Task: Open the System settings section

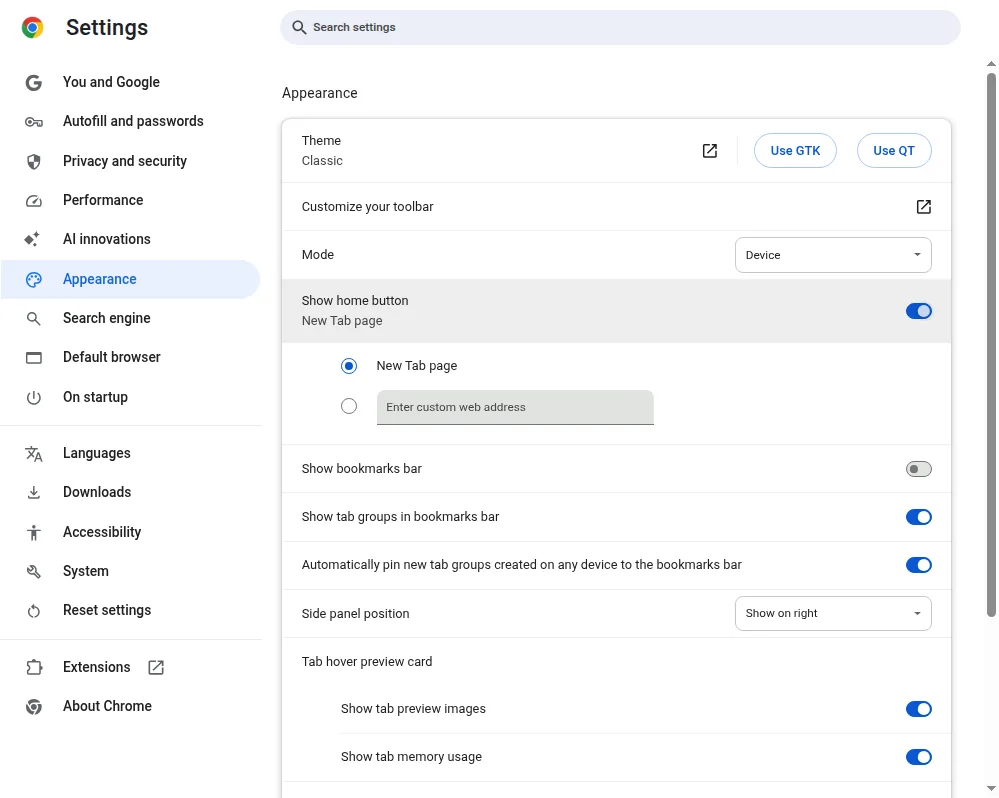Action: coord(130,571)
